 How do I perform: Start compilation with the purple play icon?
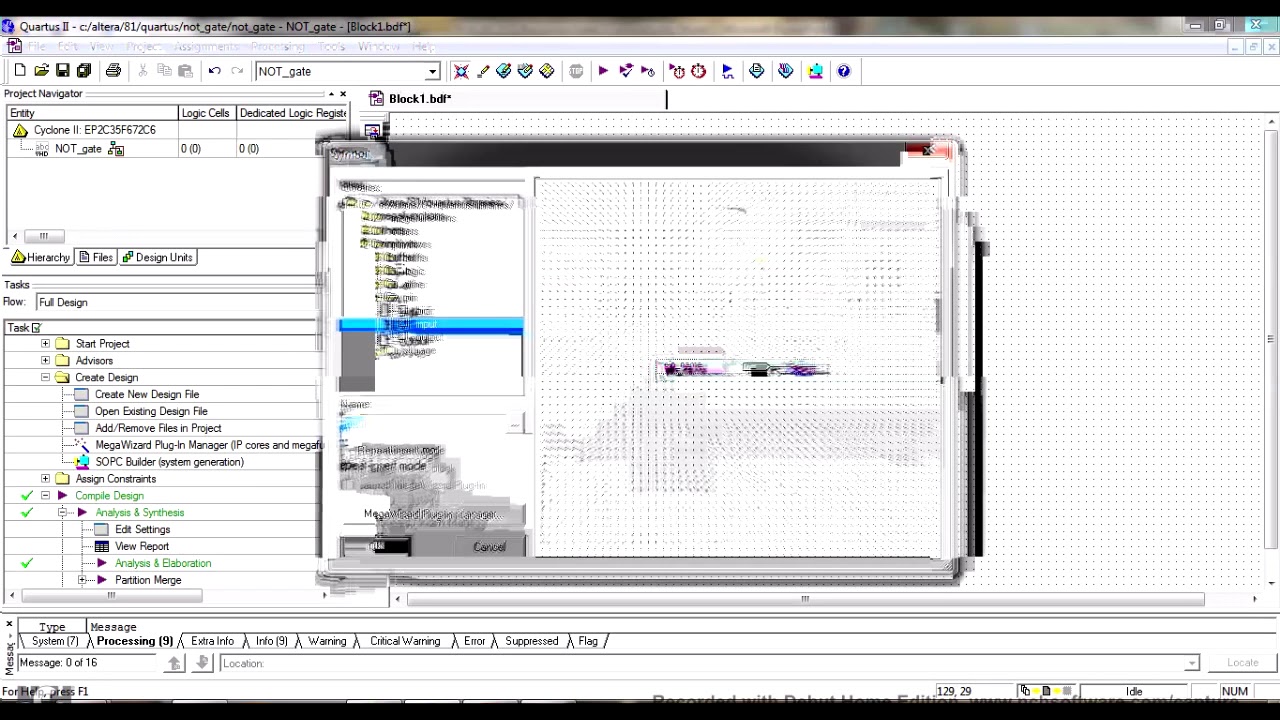[x=603, y=71]
